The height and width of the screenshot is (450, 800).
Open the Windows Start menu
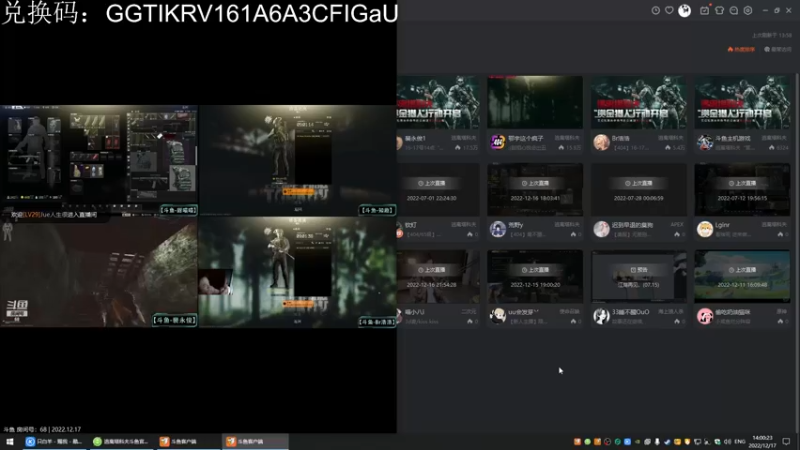pos(9,442)
